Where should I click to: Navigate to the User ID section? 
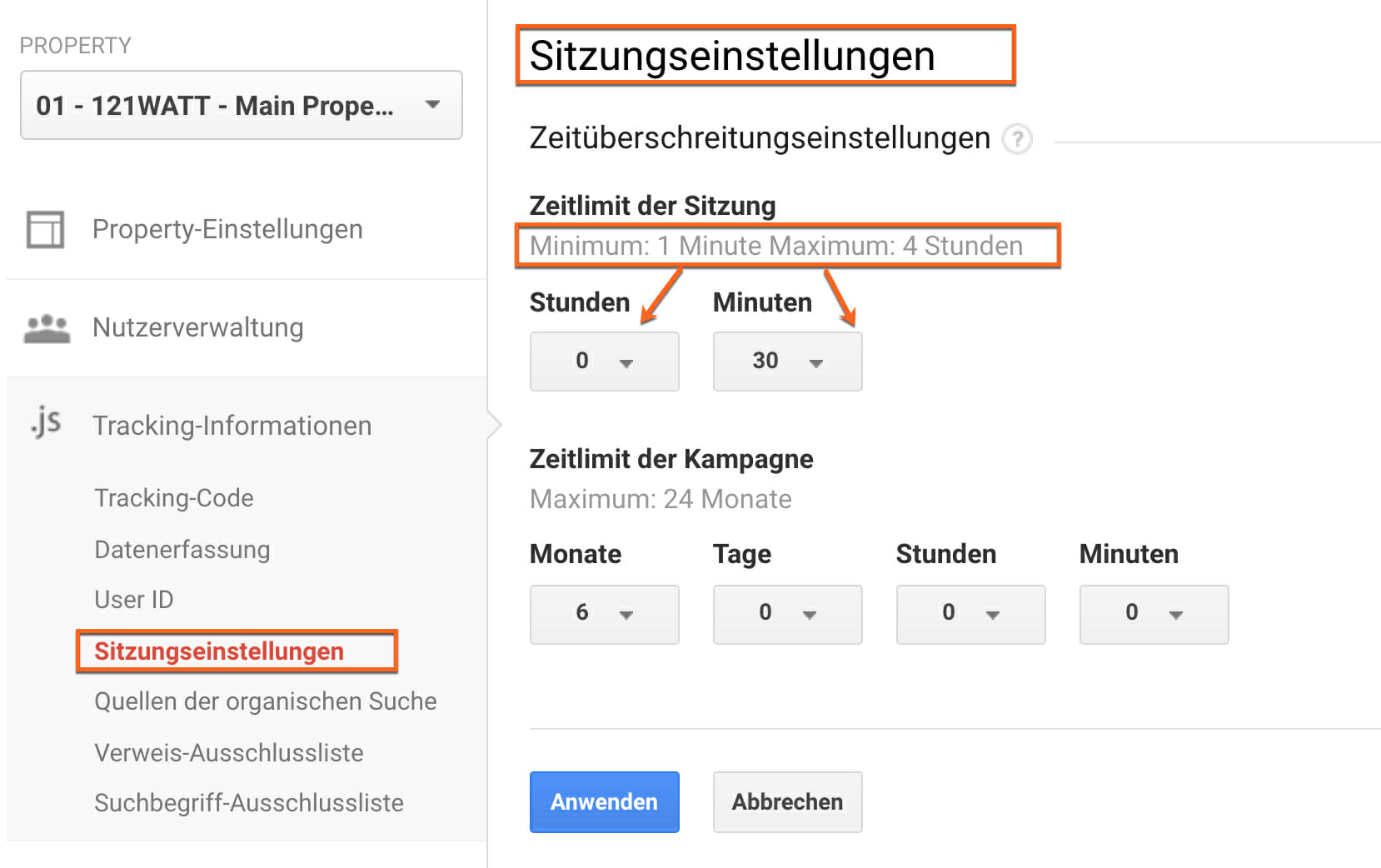(x=134, y=599)
